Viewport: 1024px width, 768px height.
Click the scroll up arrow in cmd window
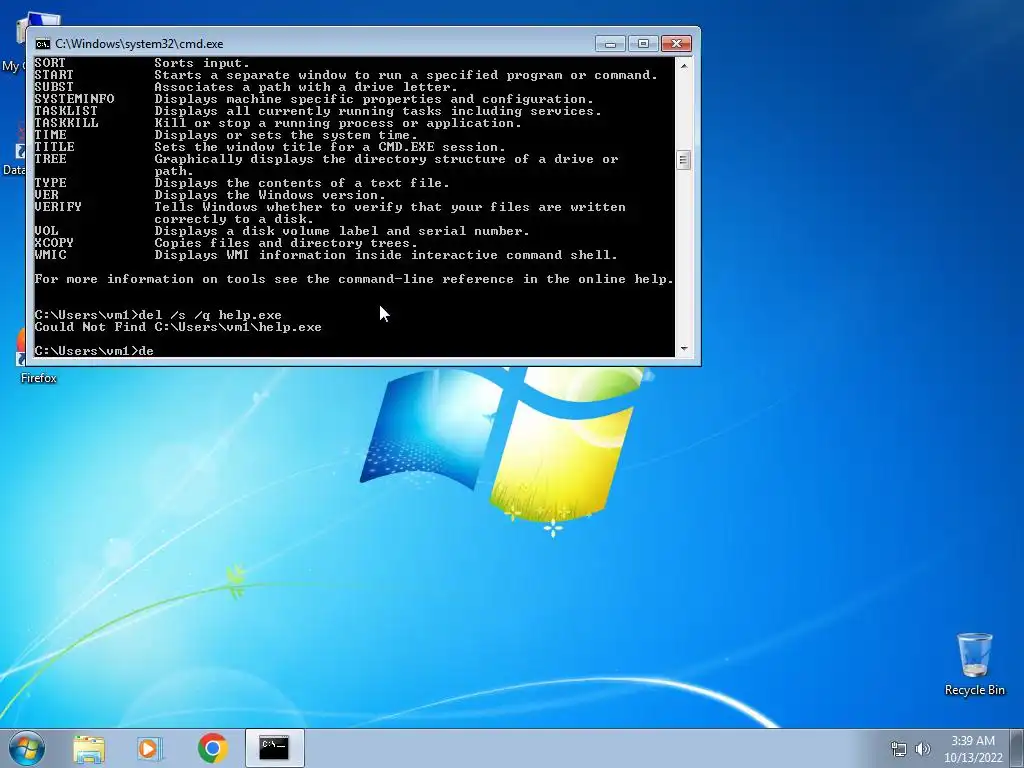coord(684,65)
